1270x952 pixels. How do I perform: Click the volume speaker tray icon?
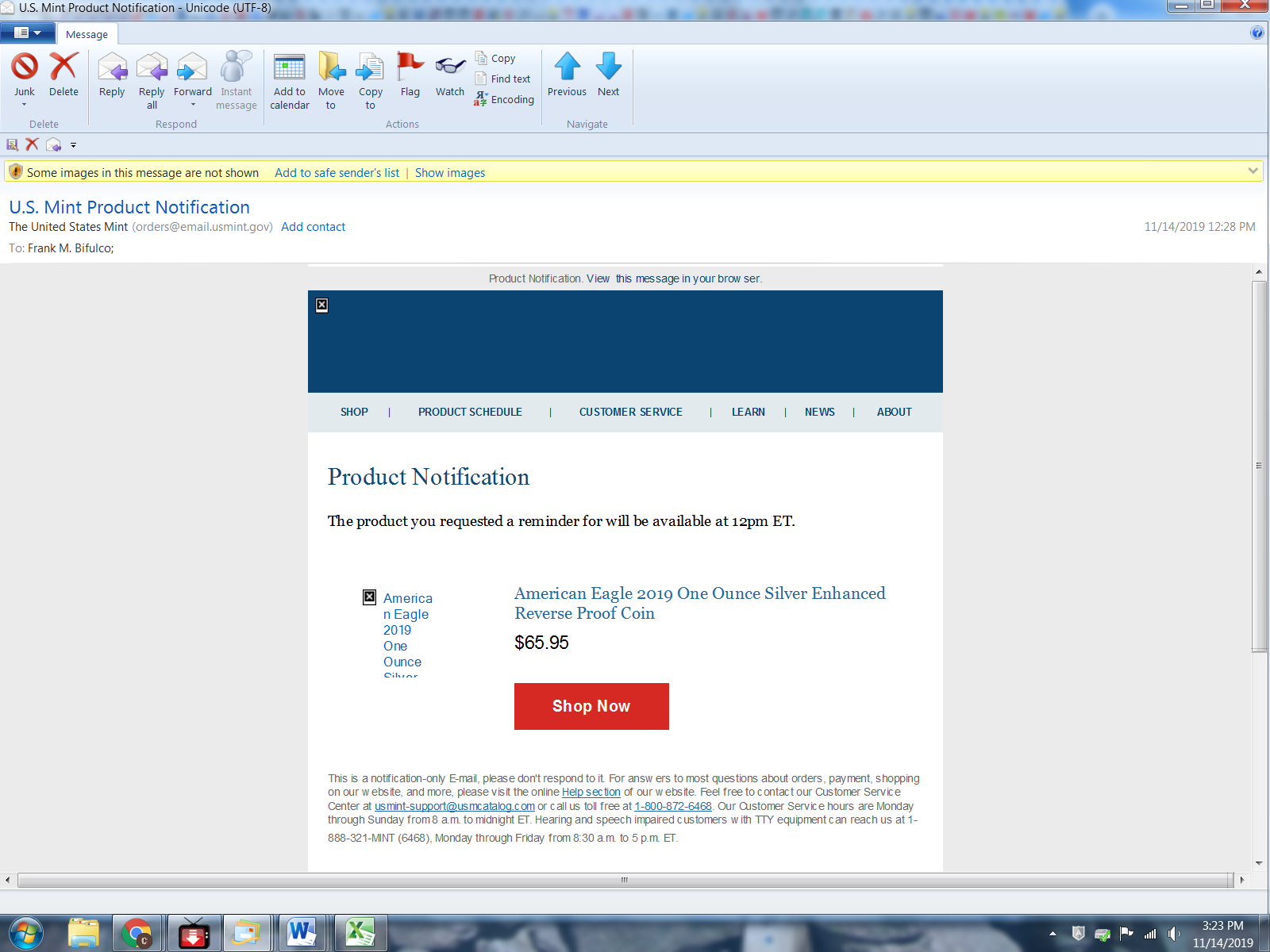coord(1174,934)
